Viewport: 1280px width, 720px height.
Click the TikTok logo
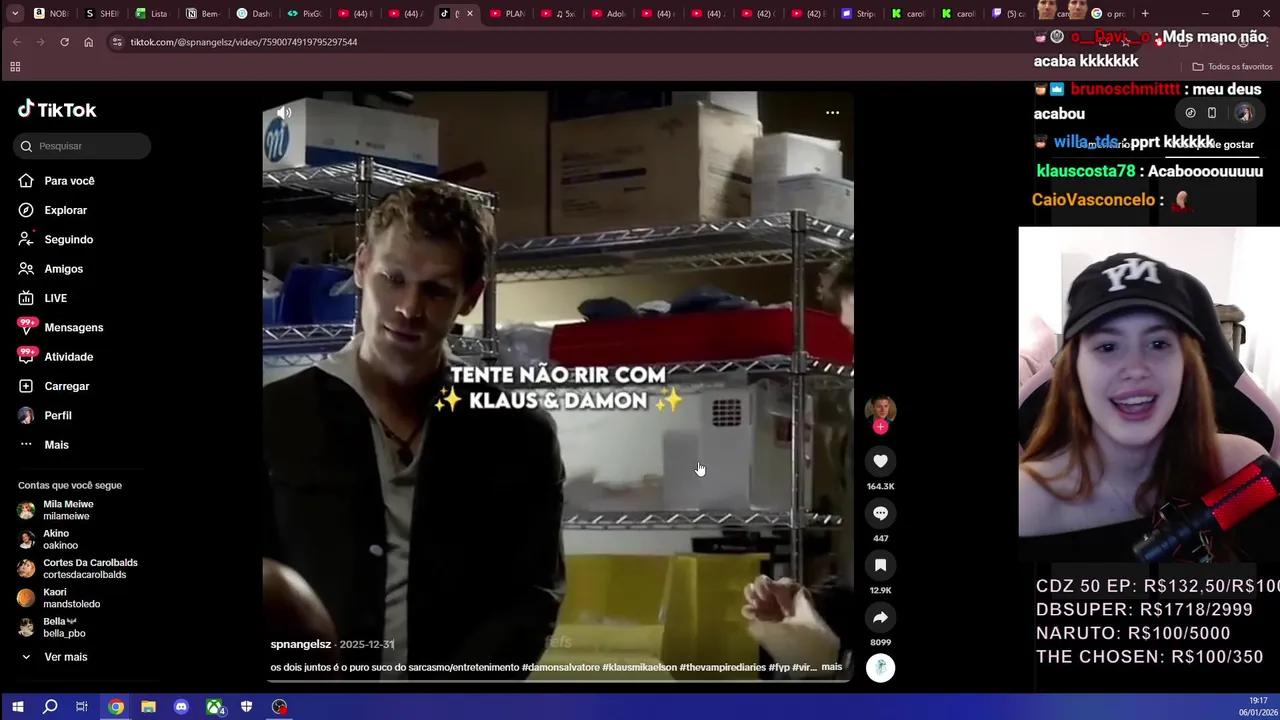57,109
